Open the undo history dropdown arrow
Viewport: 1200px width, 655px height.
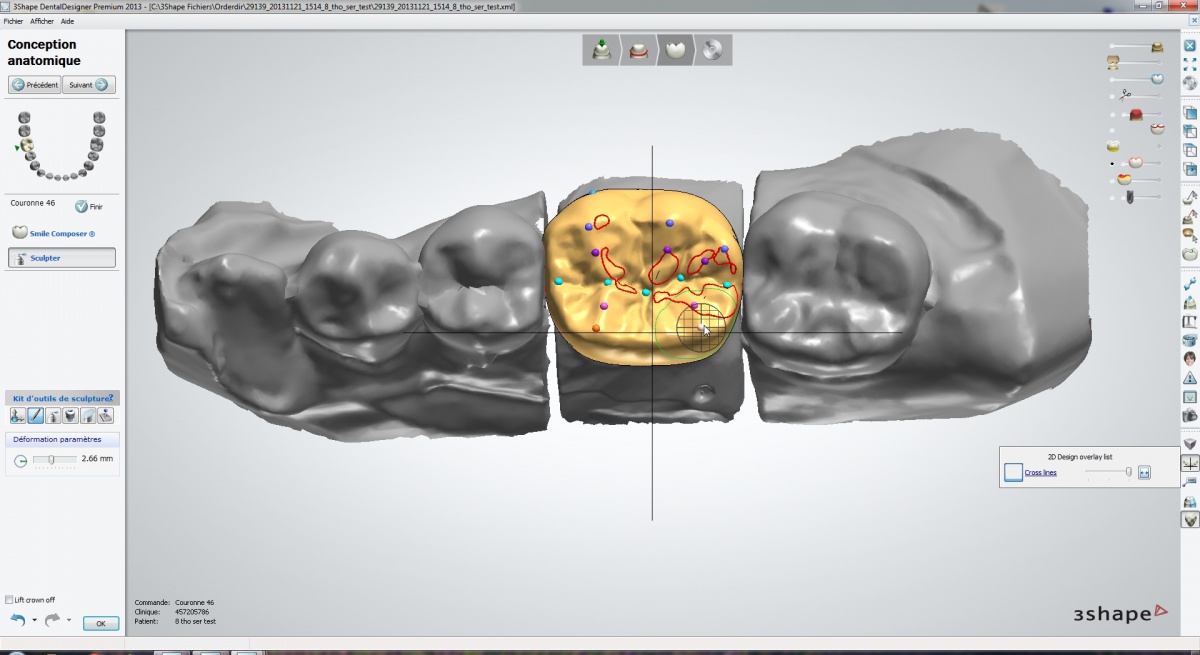[34, 621]
